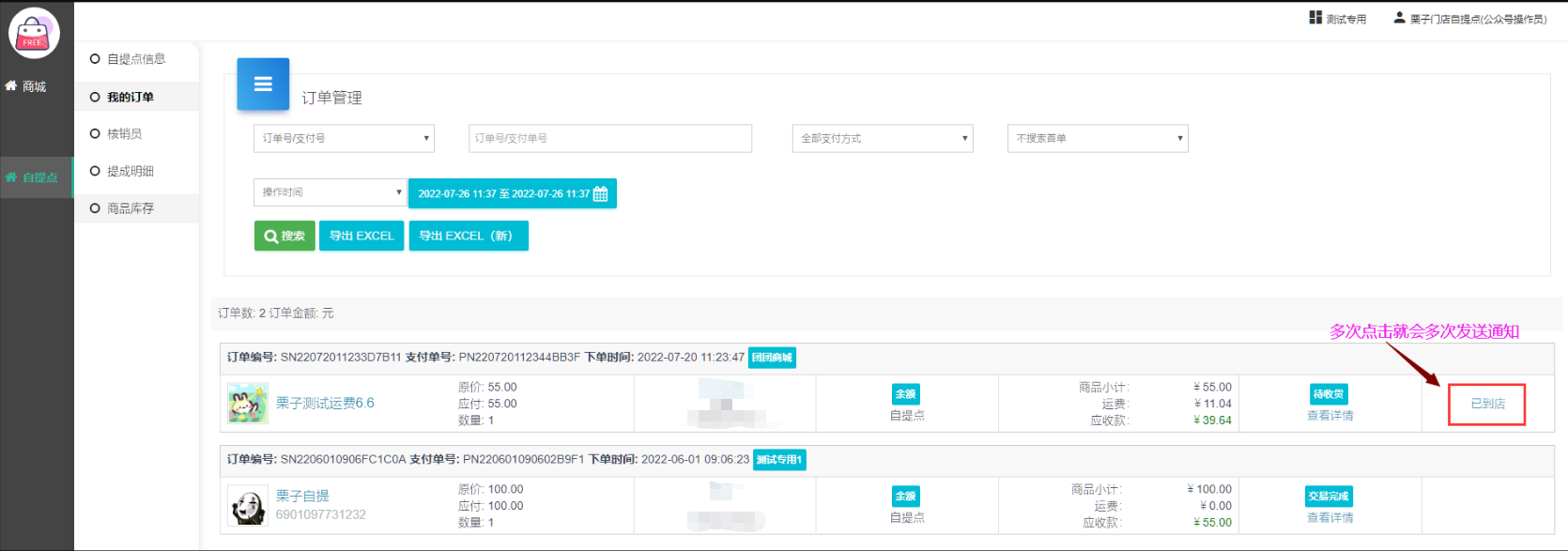Screen dimensions: 1568x551
Task: Click 查看详情 for the 交易完成 order
Action: [1330, 518]
